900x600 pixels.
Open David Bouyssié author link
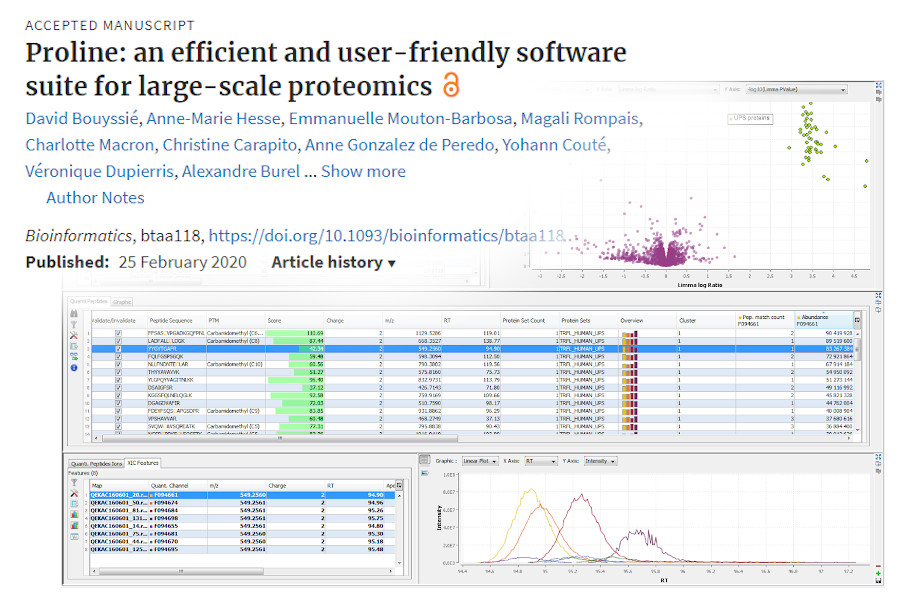(82, 118)
